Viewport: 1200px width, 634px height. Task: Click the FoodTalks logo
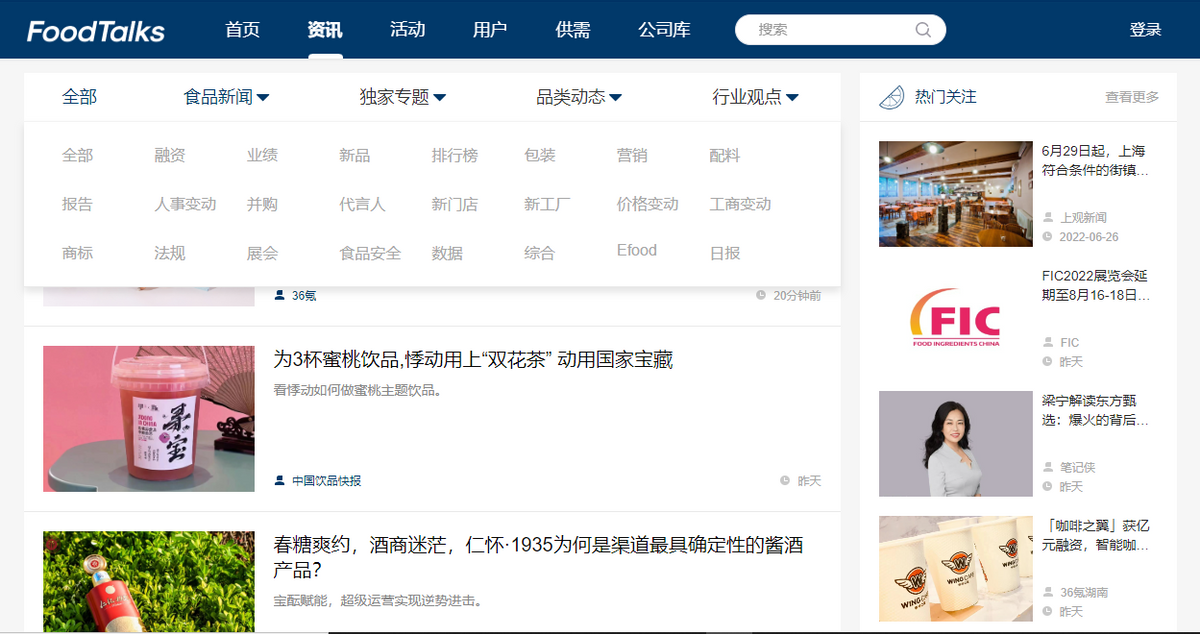coord(95,30)
